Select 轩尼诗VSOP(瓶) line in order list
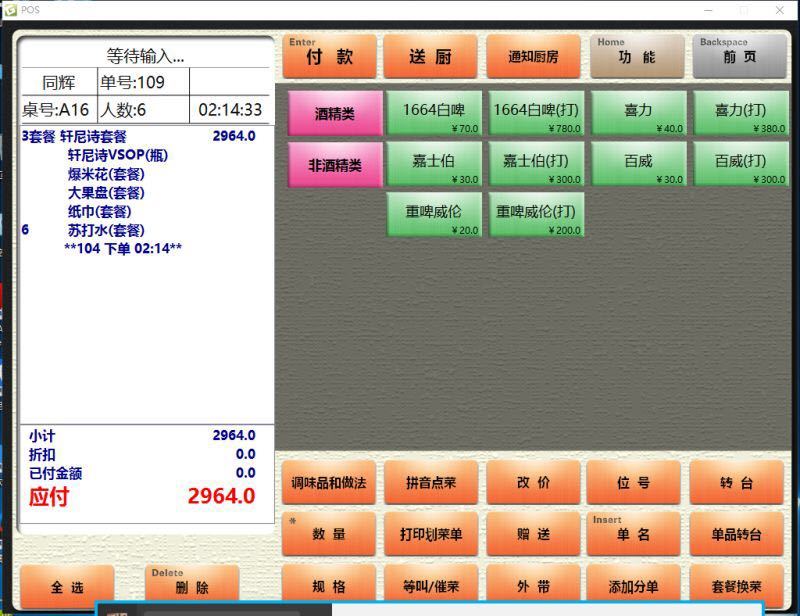 pyautogui.click(x=116, y=155)
